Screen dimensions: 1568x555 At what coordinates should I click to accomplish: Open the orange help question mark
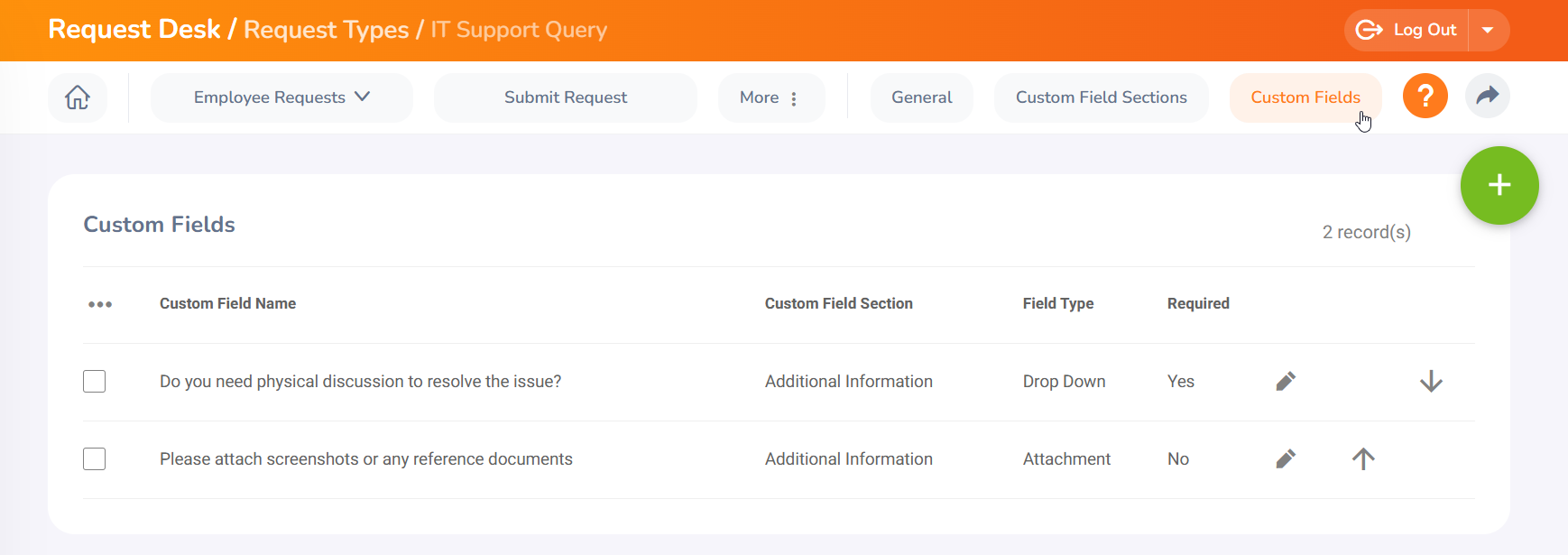pos(1425,97)
